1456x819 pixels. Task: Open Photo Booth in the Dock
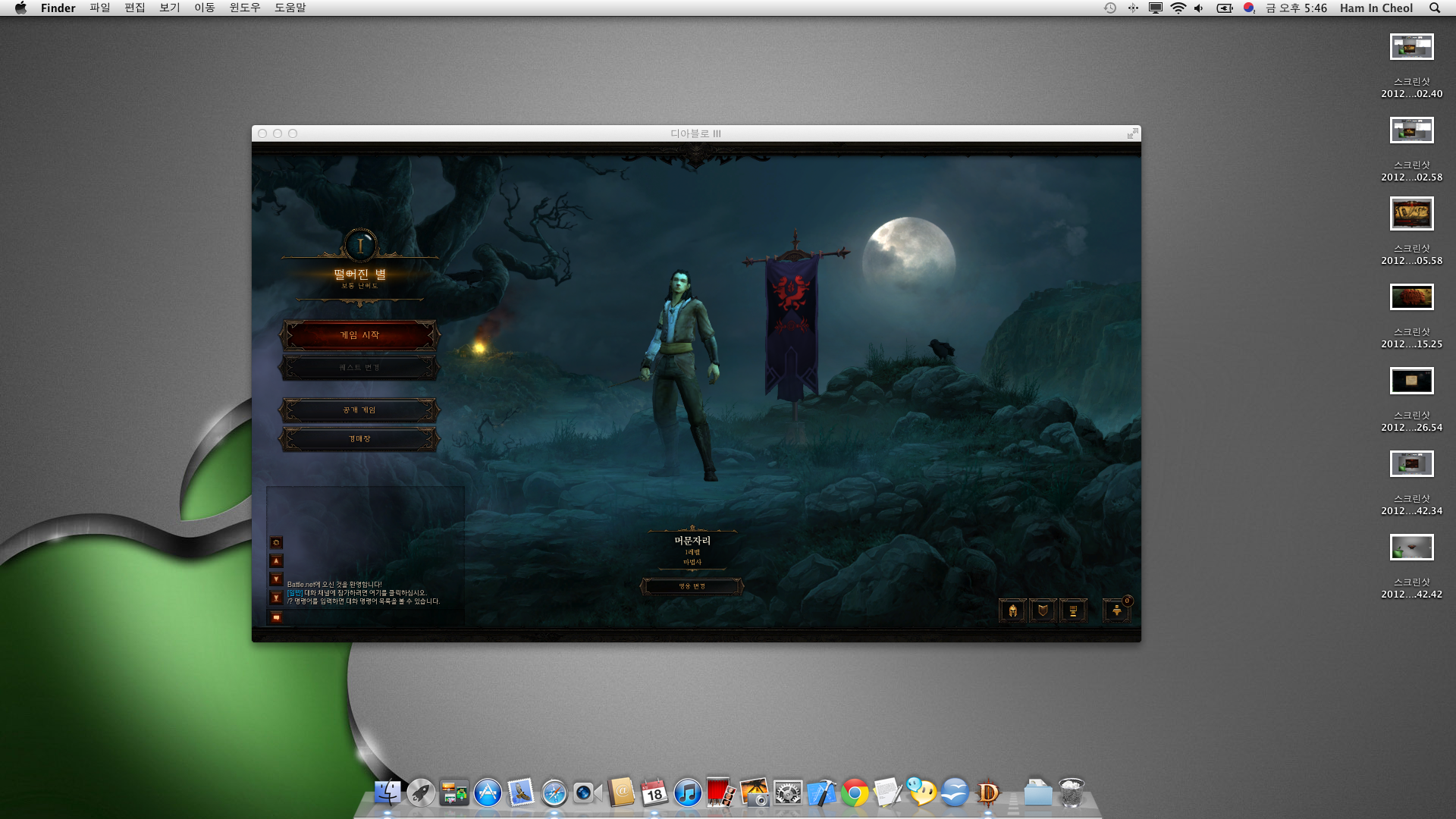pos(720,792)
